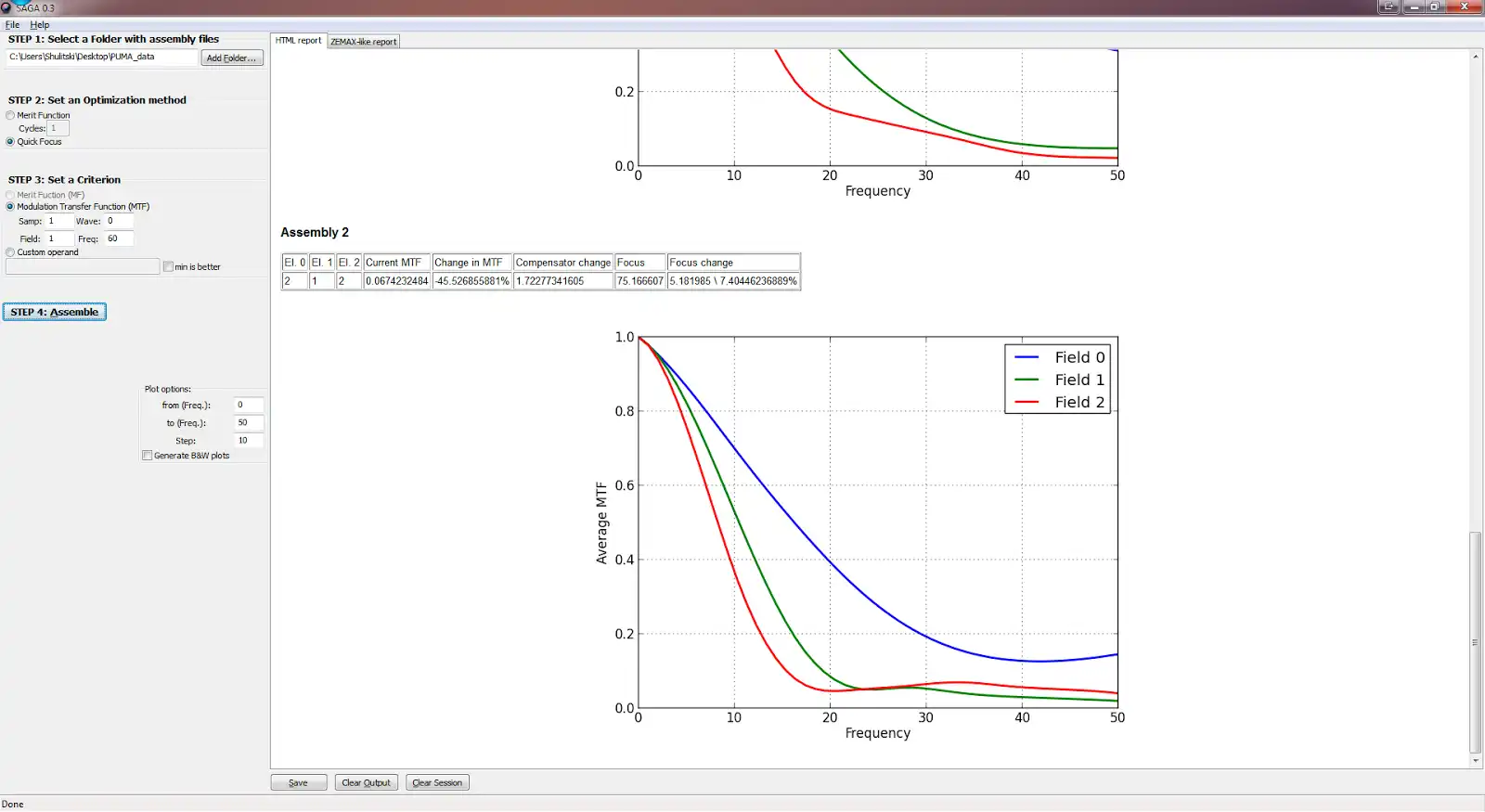The width and height of the screenshot is (1485, 812).
Task: Click the Assembly 2 heading
Action: coord(315,232)
